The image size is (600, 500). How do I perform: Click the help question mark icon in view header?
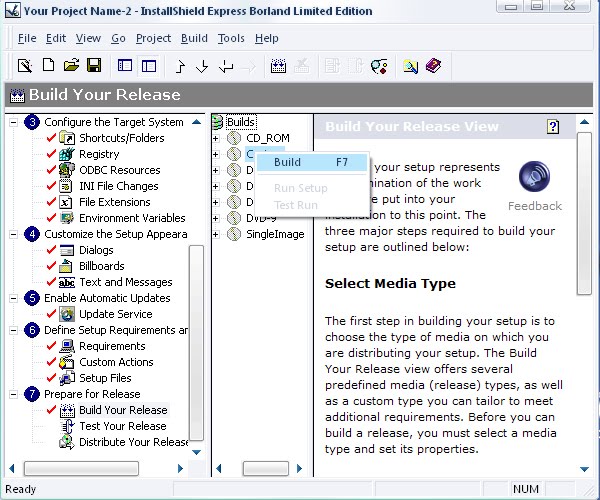pyautogui.click(x=553, y=126)
